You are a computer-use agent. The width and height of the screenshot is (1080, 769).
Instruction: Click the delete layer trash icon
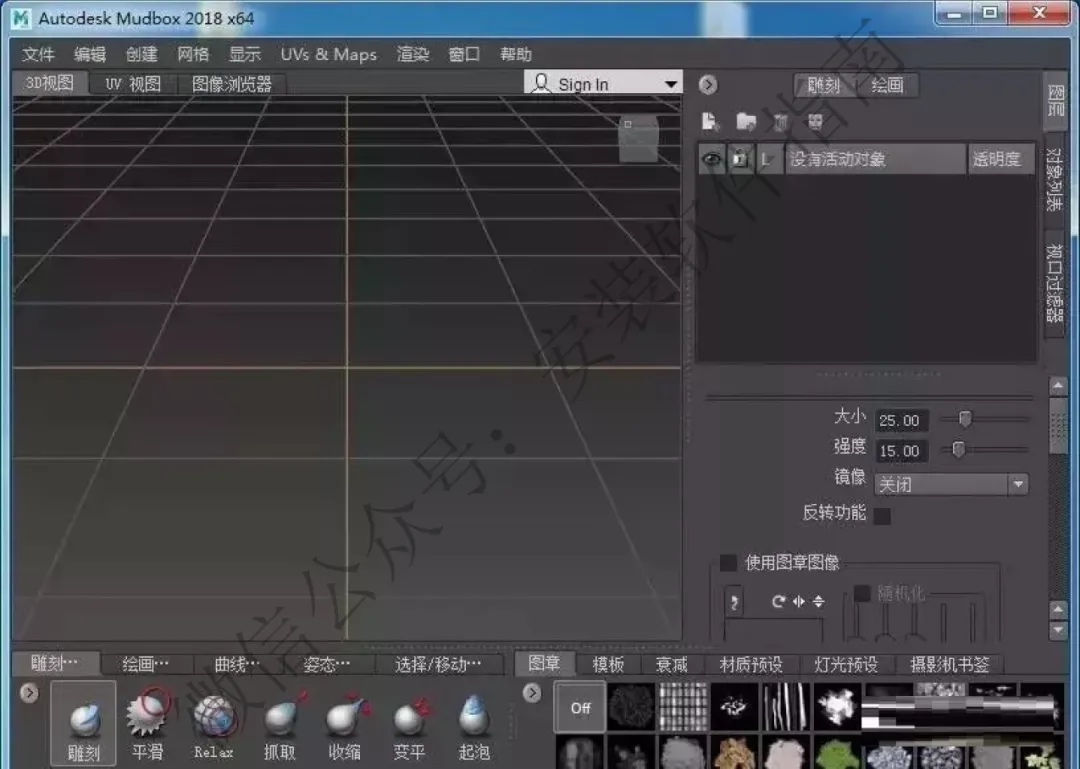coord(780,123)
